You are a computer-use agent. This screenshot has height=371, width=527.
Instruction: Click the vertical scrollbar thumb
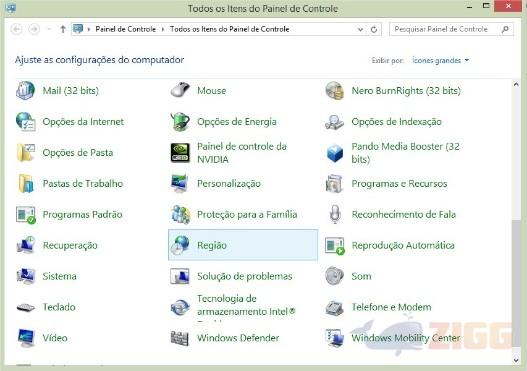point(516,284)
